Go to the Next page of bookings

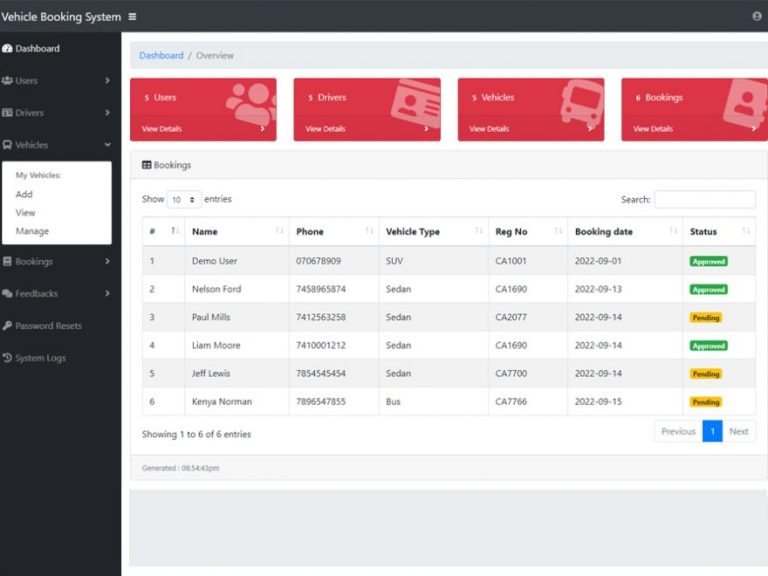738,432
